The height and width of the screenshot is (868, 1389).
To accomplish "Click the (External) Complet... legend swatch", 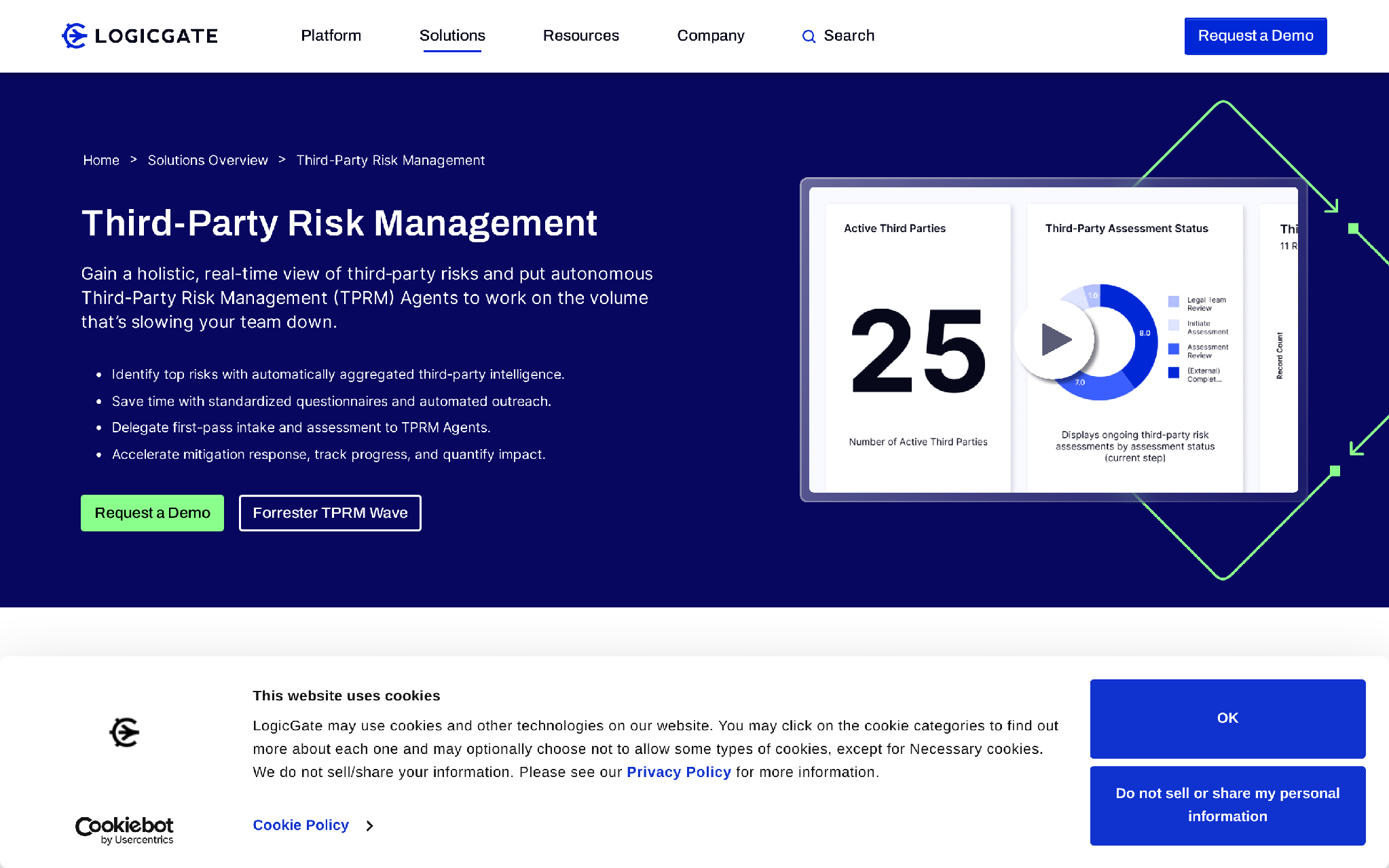I will 1174,373.
